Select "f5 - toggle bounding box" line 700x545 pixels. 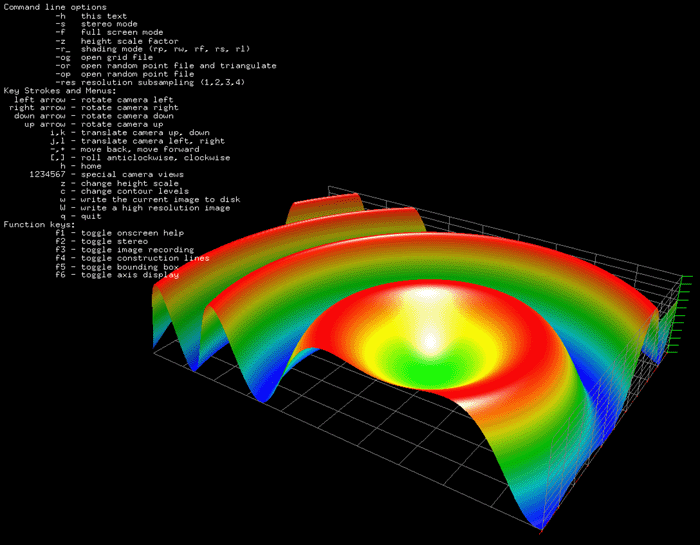[x=117, y=267]
